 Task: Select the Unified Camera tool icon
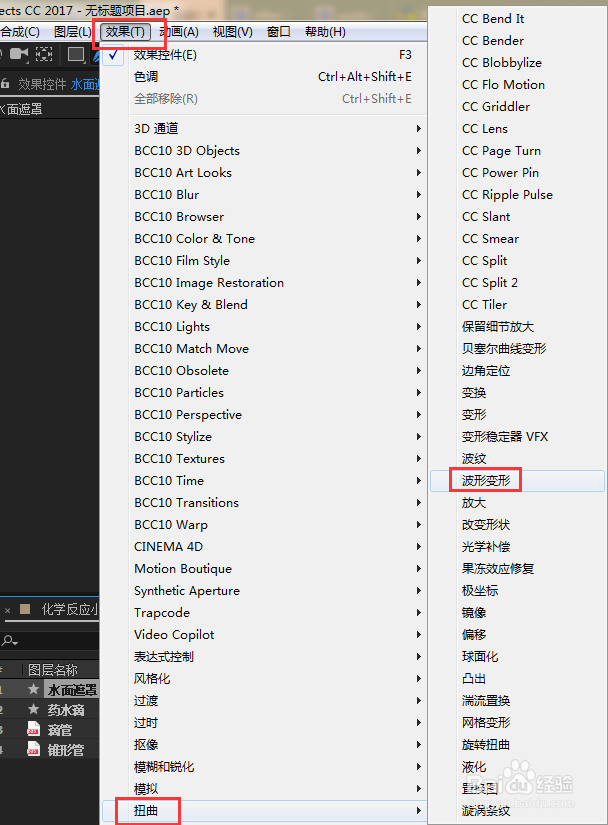coord(19,54)
